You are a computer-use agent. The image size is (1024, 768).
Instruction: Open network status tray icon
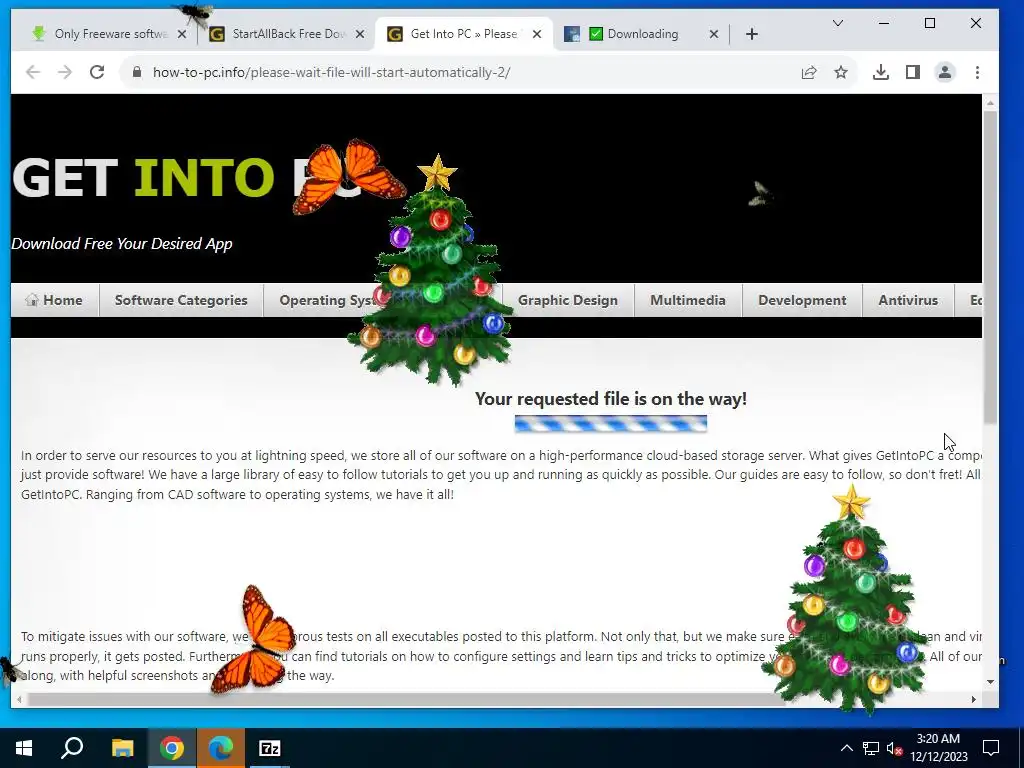[871, 748]
